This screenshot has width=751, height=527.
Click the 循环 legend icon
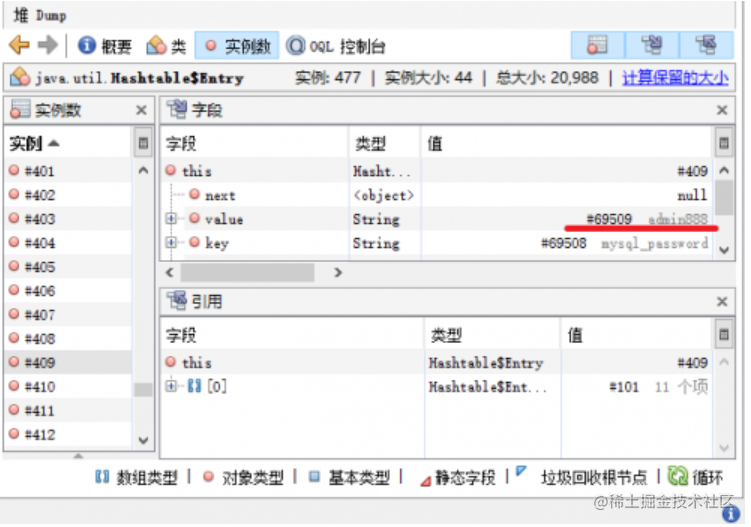pos(677,476)
